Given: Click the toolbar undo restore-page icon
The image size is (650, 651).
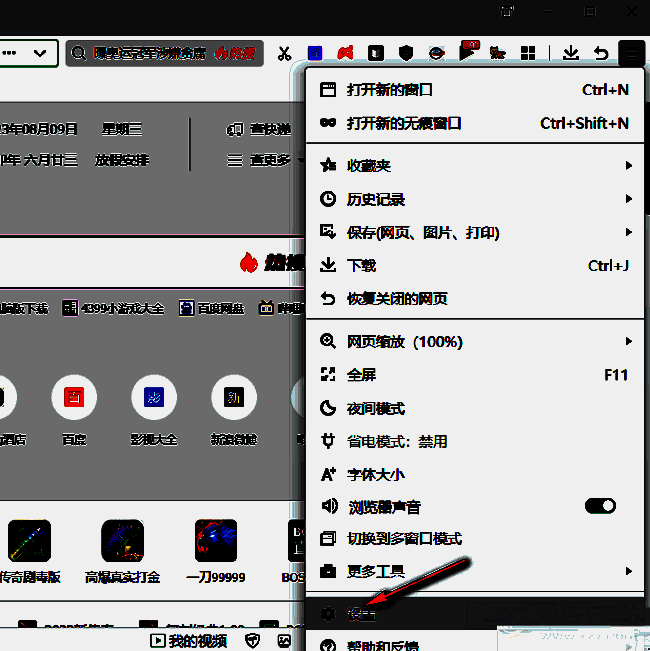Looking at the screenshot, I should point(601,53).
